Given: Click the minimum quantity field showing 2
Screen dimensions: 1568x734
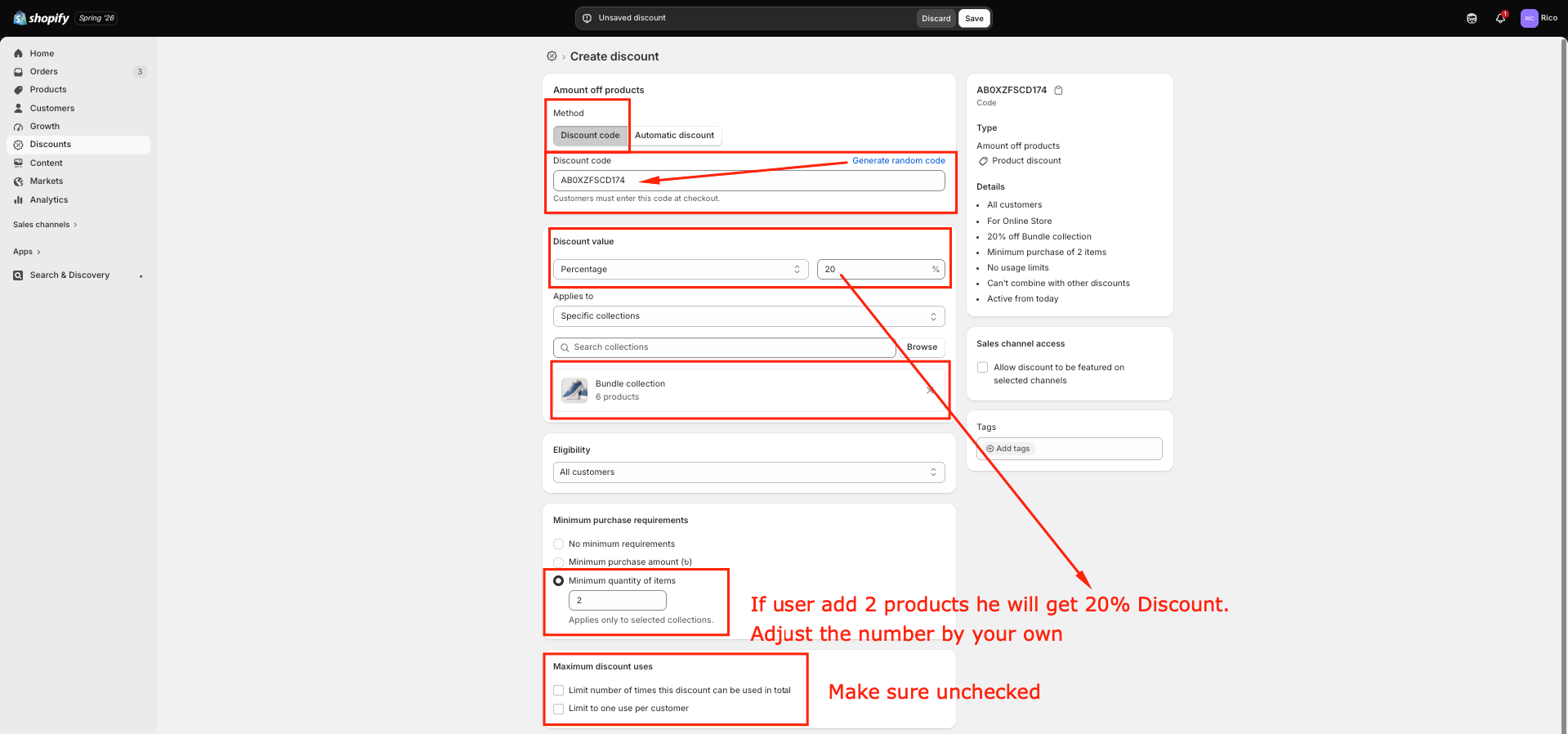Looking at the screenshot, I should pos(618,601).
